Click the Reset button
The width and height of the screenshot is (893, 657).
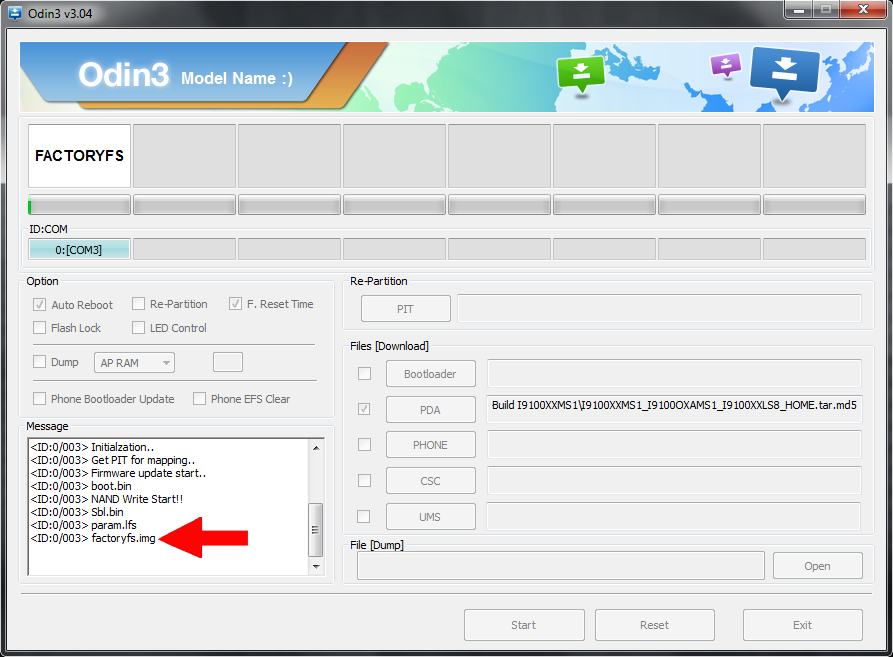655,625
